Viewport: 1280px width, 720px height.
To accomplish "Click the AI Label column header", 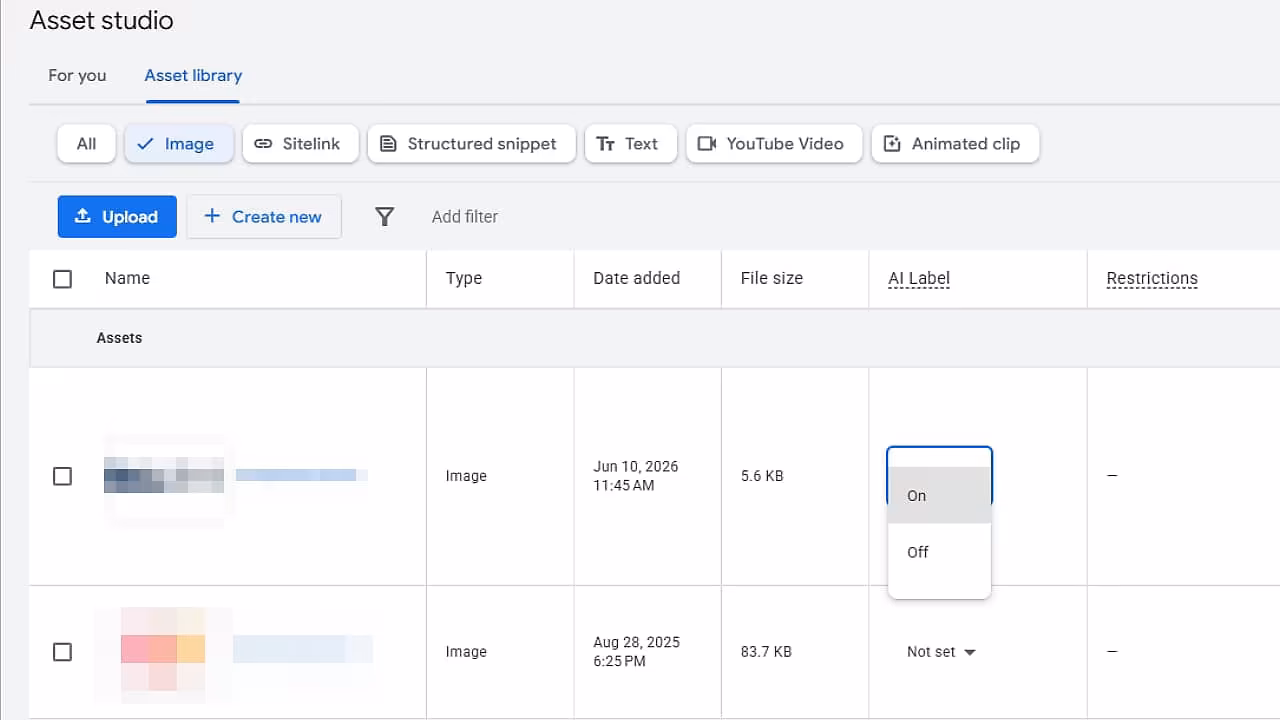I will [919, 278].
